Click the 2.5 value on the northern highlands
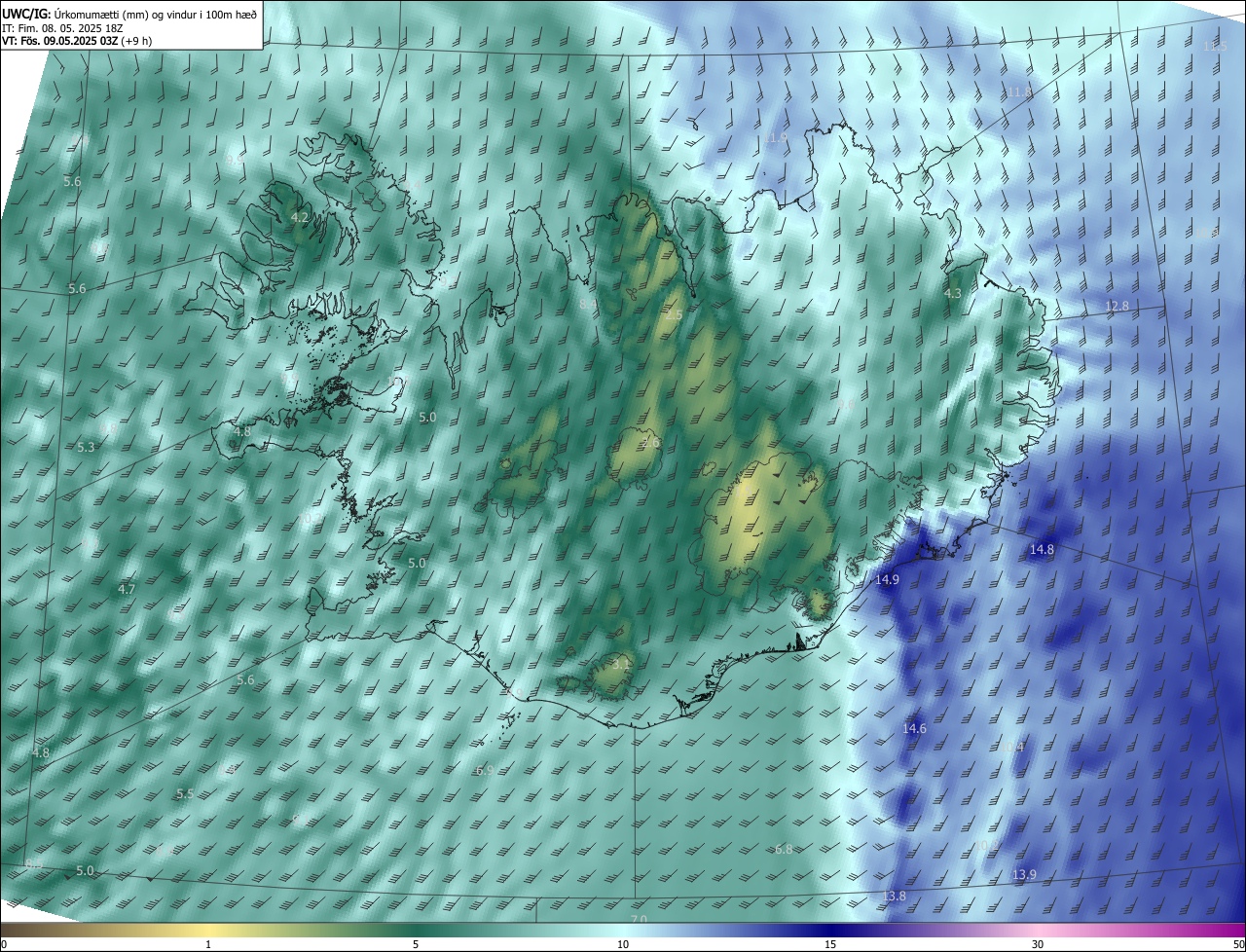The height and width of the screenshot is (952, 1246). click(x=674, y=315)
